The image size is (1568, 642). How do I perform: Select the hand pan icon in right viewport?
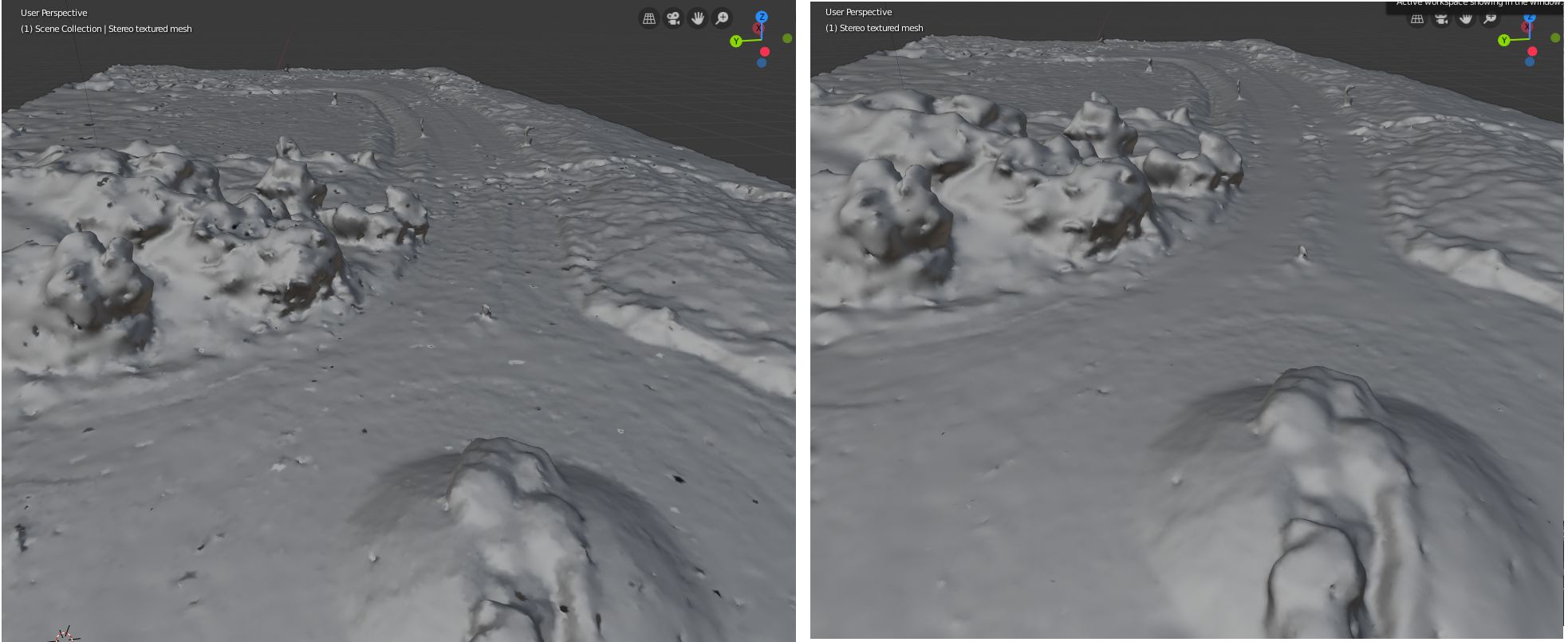(1466, 19)
